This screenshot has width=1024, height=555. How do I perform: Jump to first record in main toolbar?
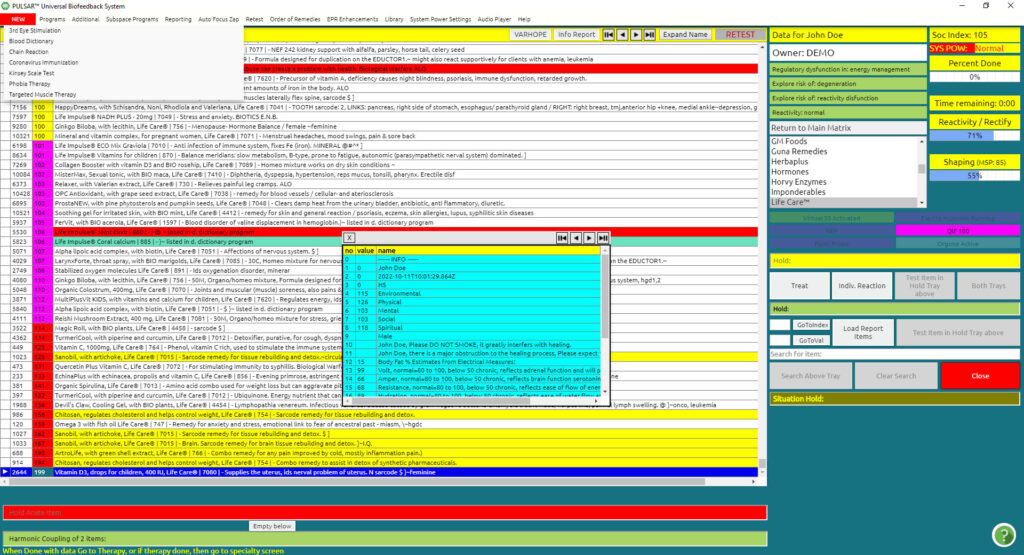pyautogui.click(x=609, y=35)
